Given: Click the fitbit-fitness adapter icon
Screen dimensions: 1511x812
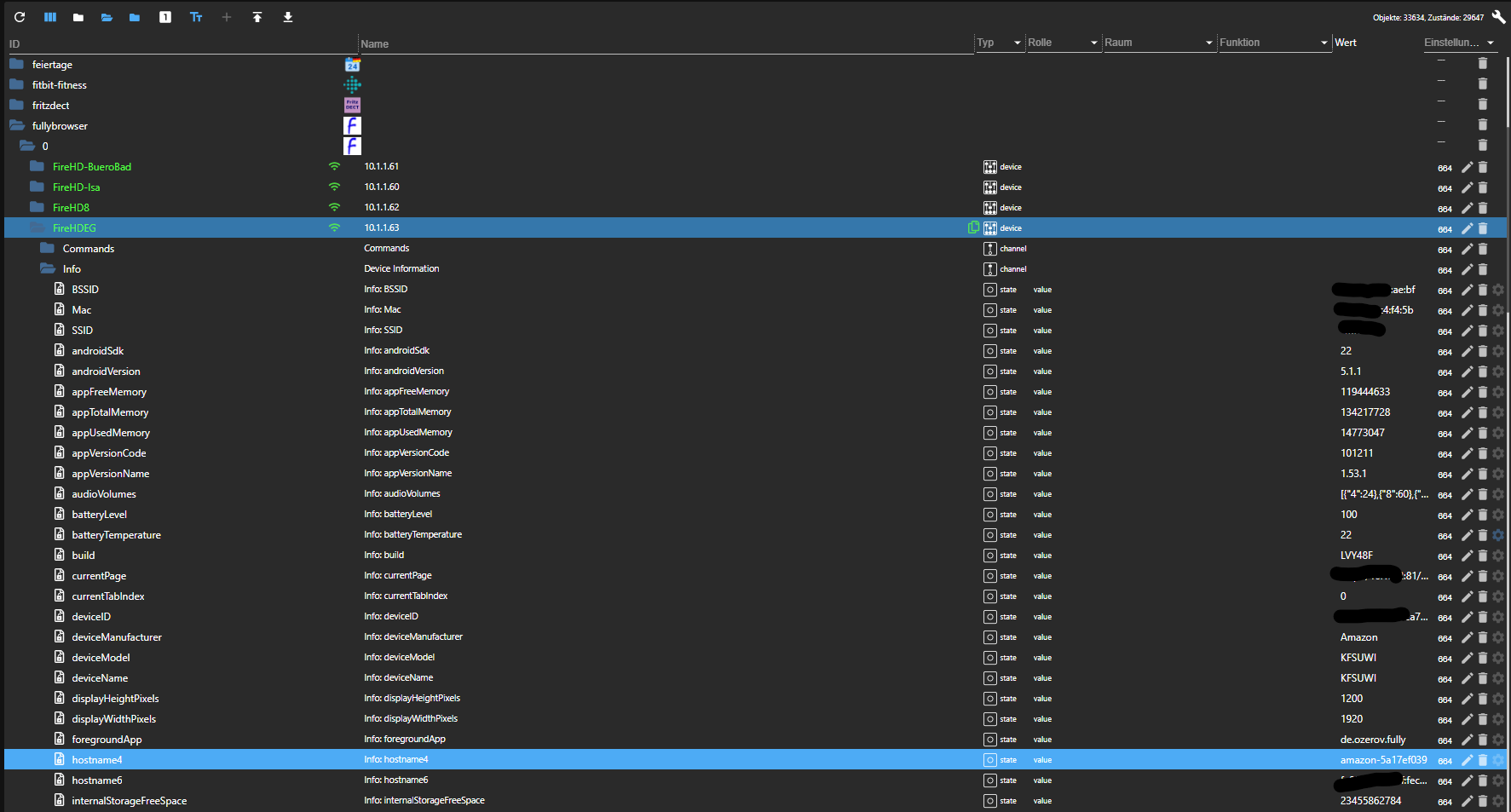Looking at the screenshot, I should (352, 84).
